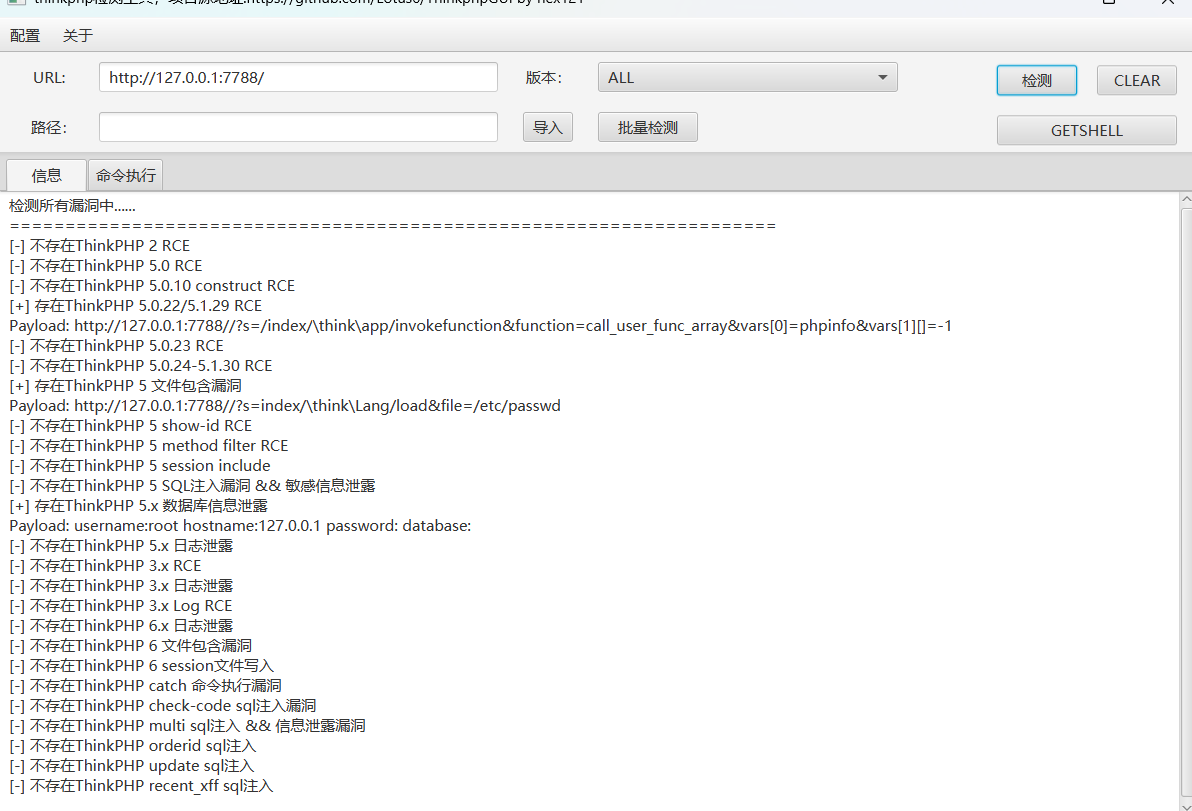1192x811 pixels.
Task: Click the line ThinkPHP catch 命令执行漏洞
Action: [145, 686]
